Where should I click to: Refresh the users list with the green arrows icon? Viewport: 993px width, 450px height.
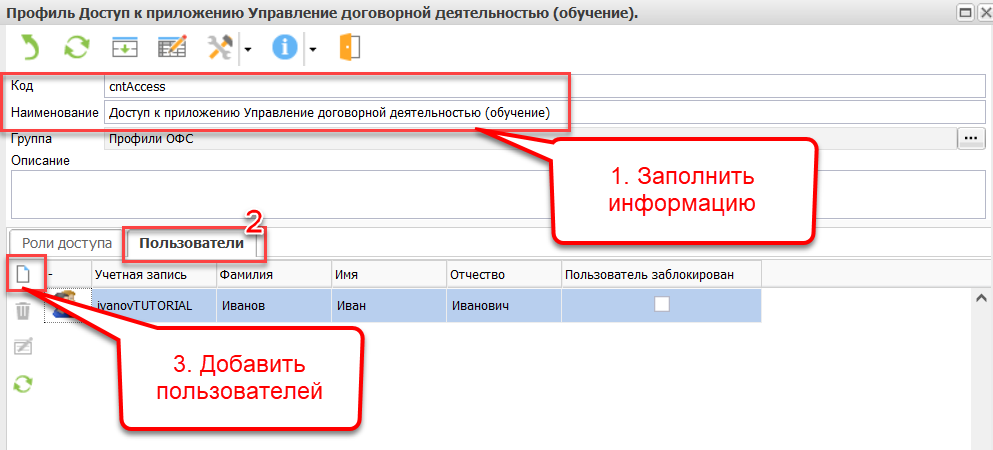tap(23, 383)
